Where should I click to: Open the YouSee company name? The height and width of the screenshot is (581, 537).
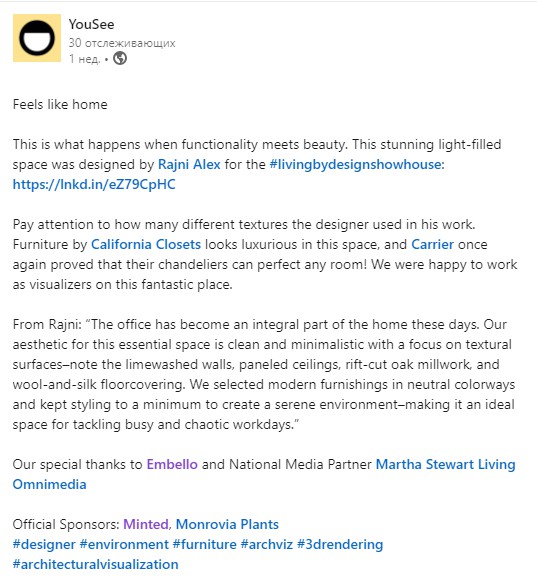[92, 24]
